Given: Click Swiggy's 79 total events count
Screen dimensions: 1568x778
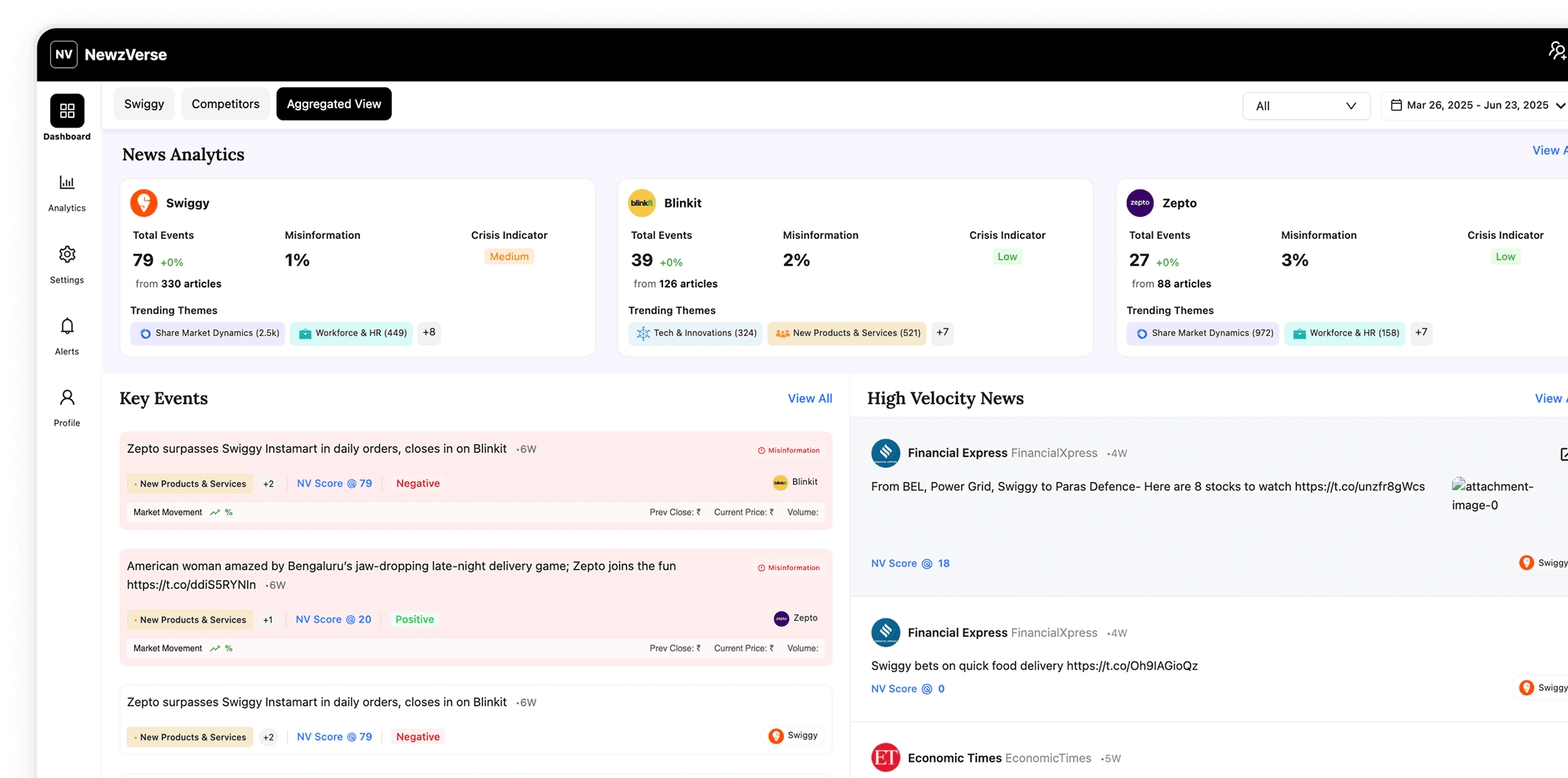Looking at the screenshot, I should 143,260.
